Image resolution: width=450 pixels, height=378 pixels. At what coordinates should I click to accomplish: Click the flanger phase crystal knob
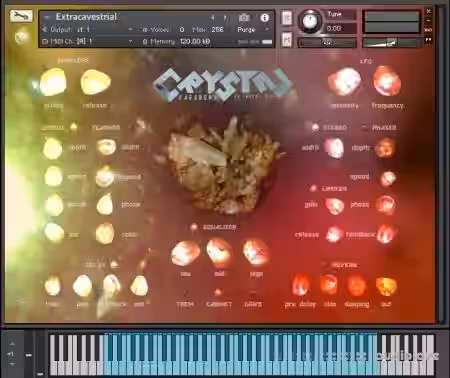point(105,204)
